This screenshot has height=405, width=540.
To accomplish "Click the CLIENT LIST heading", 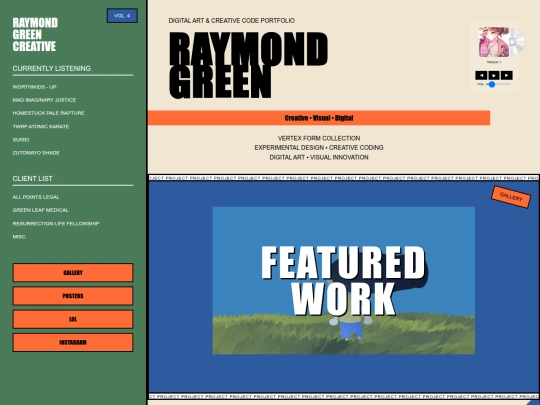I will [33, 178].
